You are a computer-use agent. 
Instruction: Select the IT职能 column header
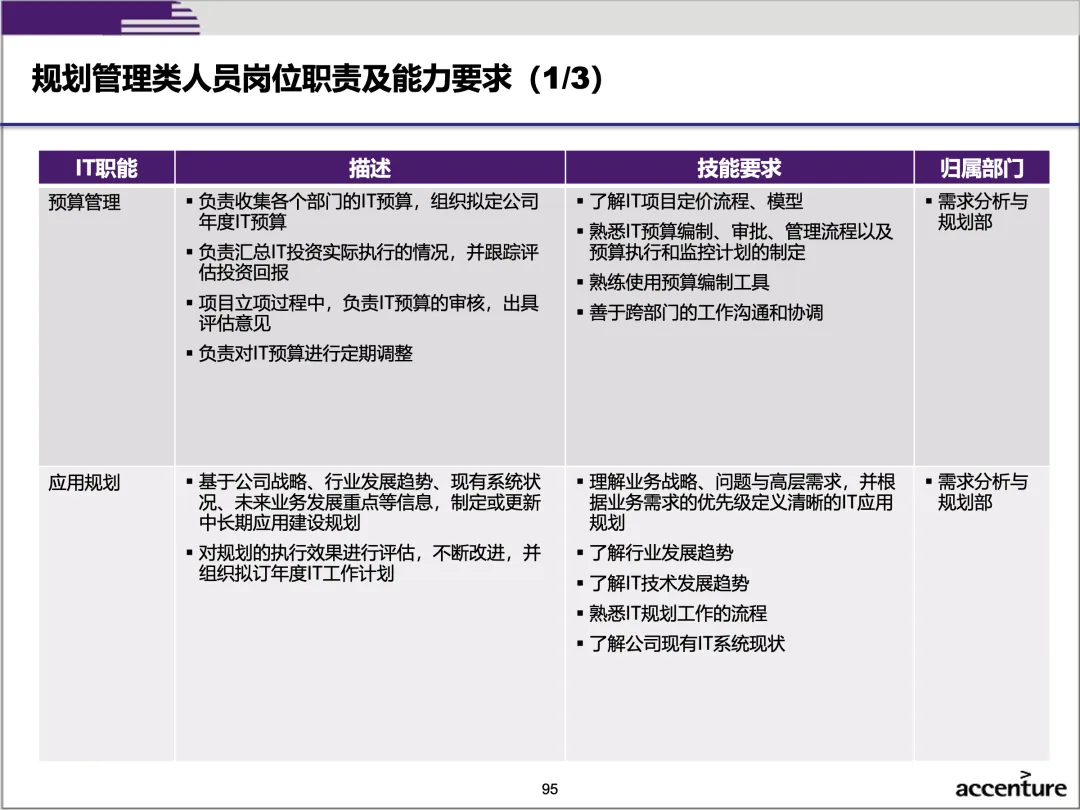tap(106, 167)
